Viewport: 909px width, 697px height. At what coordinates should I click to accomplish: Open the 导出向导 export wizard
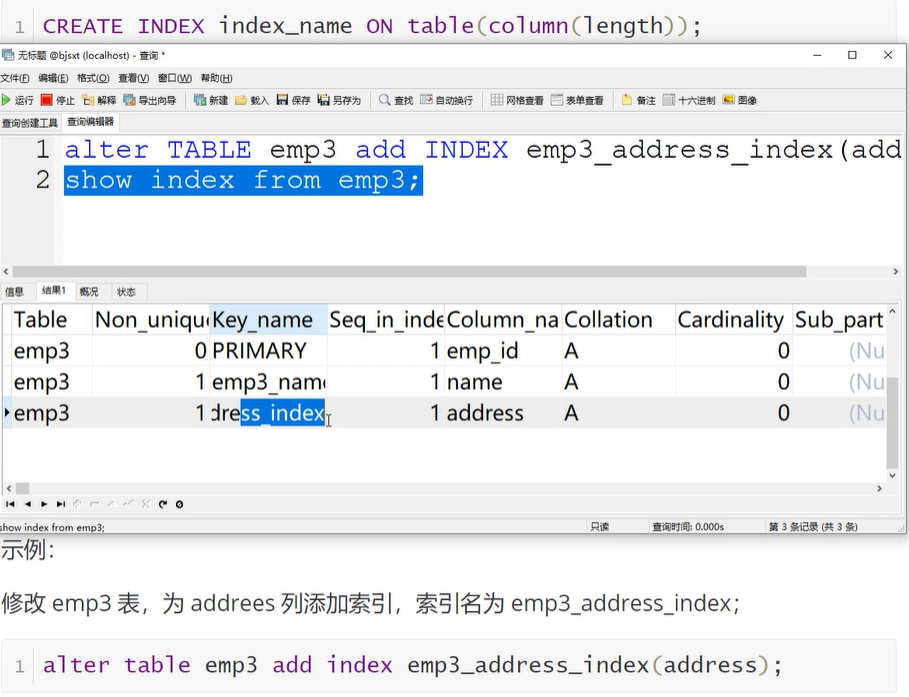[x=150, y=100]
